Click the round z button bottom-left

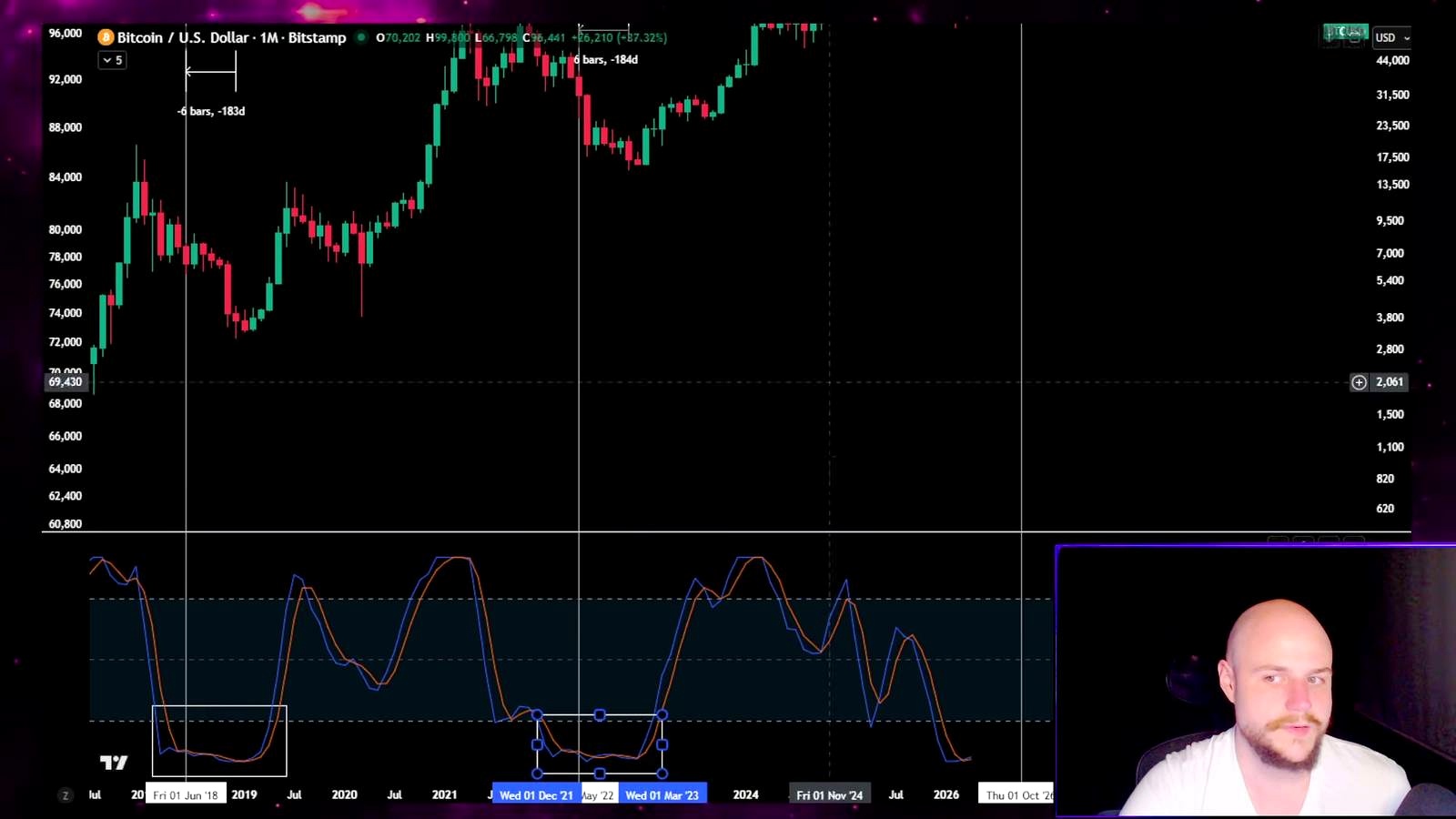coord(65,795)
